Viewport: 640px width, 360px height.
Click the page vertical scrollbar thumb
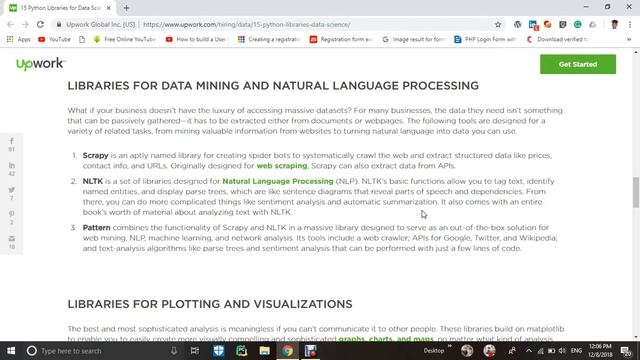pos(636,192)
